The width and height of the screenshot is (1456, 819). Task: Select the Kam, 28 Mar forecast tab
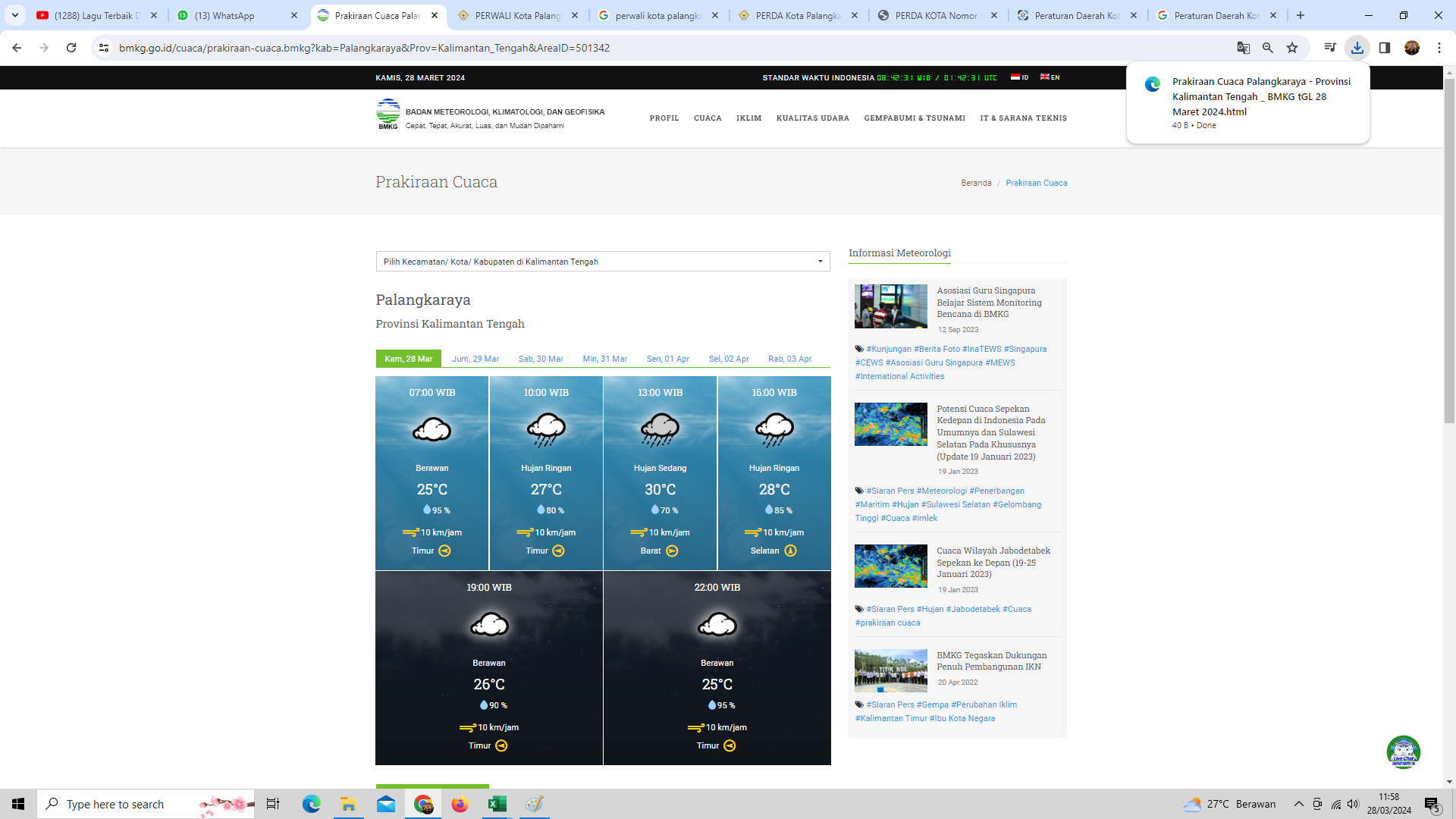click(x=408, y=359)
